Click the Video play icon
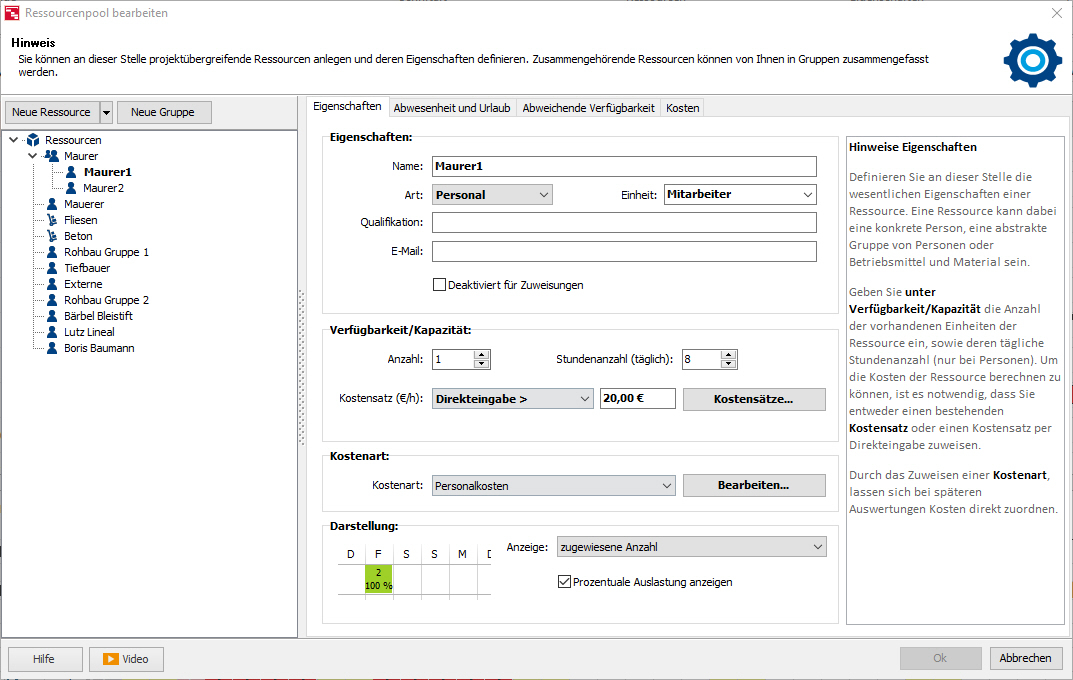This screenshot has width=1073, height=680. 111,659
